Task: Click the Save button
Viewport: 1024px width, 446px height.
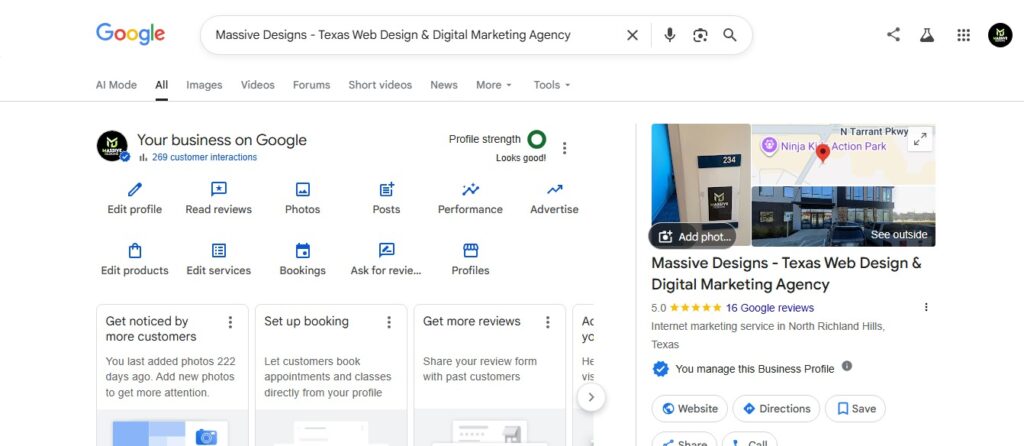Action: 856,409
